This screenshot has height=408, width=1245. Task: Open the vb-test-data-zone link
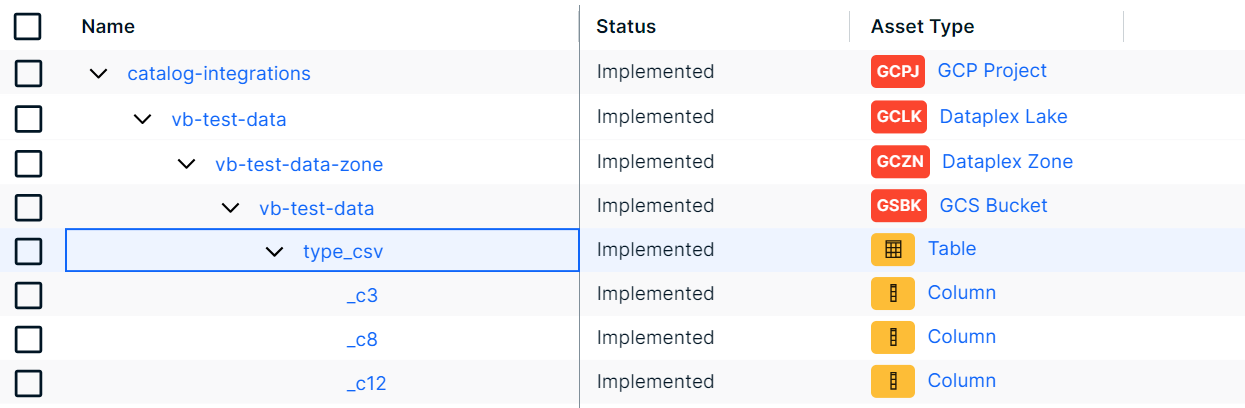[x=299, y=164]
